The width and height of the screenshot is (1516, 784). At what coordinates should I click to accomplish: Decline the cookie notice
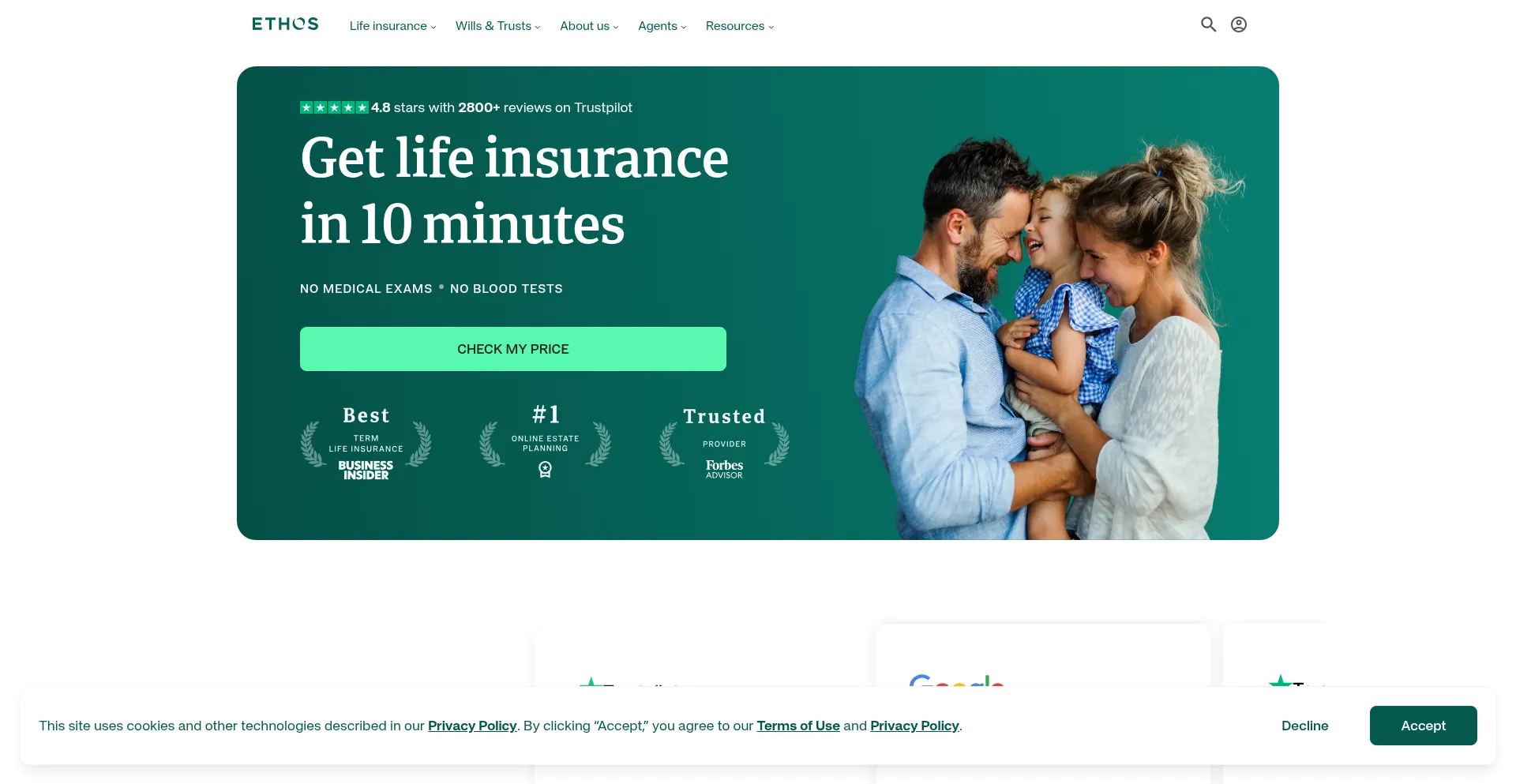(x=1304, y=726)
